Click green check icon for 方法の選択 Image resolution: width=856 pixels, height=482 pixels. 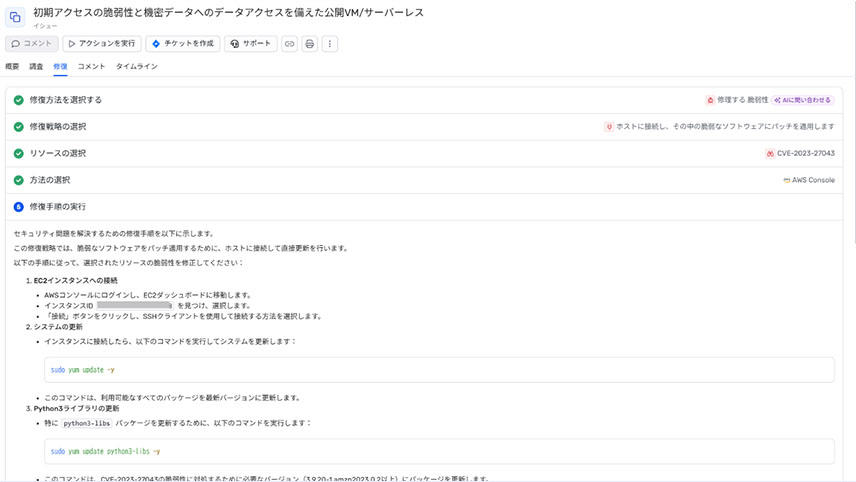[19, 180]
